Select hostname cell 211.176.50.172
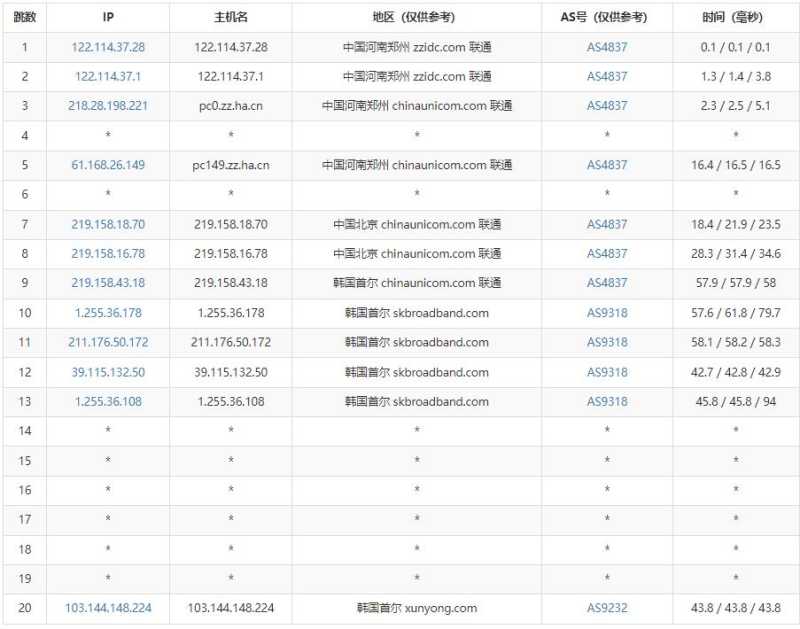 231,342
